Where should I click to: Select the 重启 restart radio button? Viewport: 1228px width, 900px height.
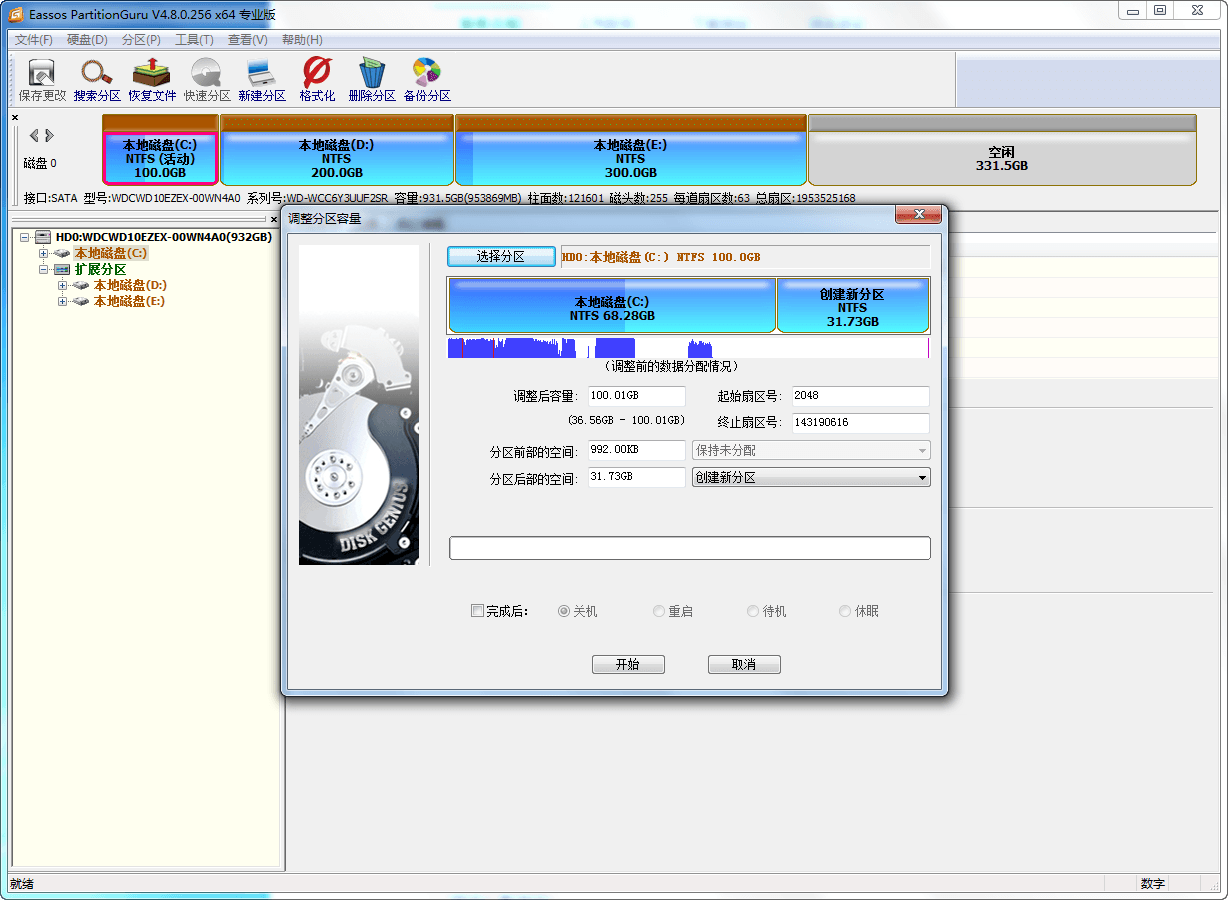[x=658, y=610]
